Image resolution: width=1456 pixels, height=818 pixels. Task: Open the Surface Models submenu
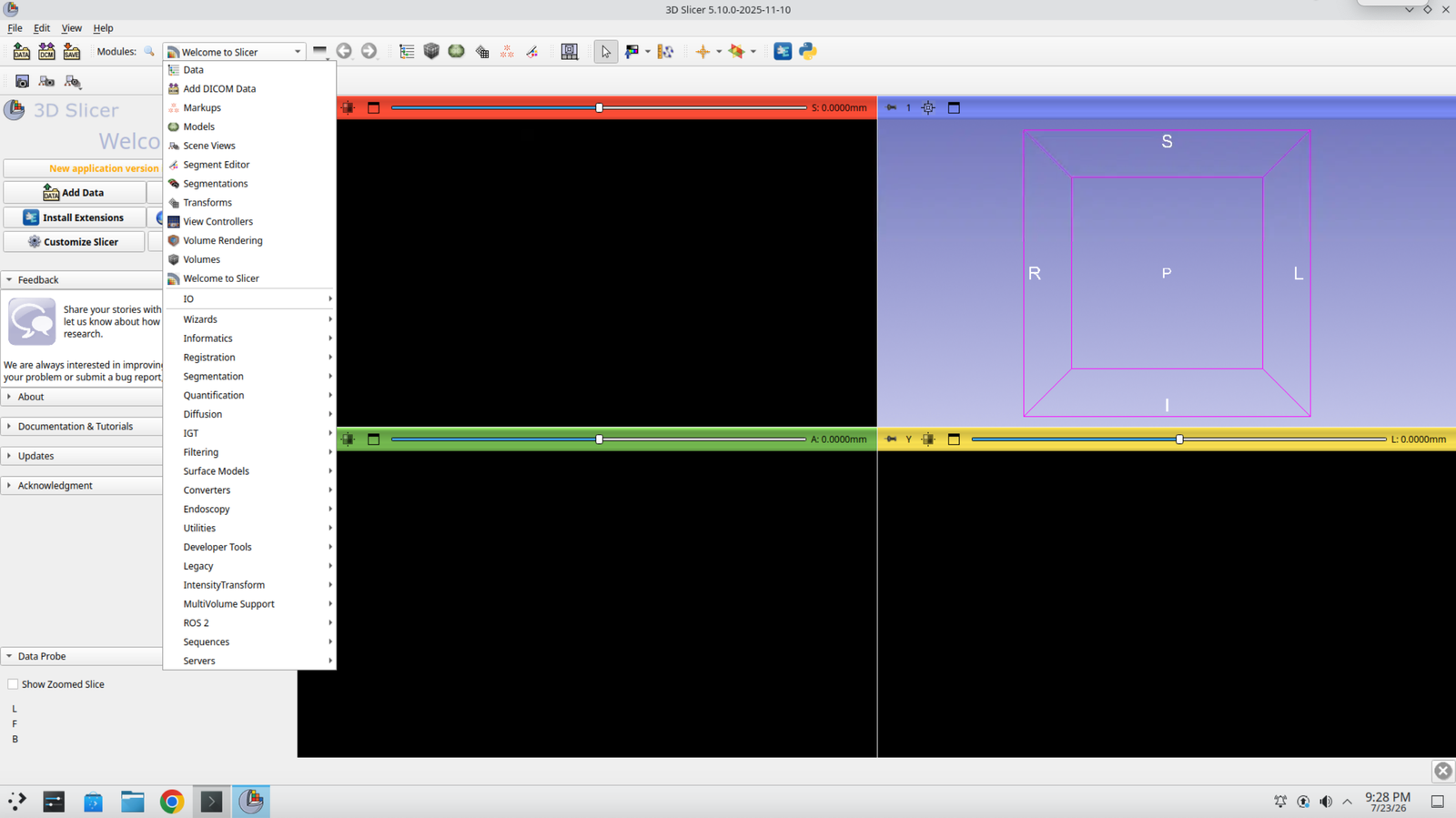(249, 471)
